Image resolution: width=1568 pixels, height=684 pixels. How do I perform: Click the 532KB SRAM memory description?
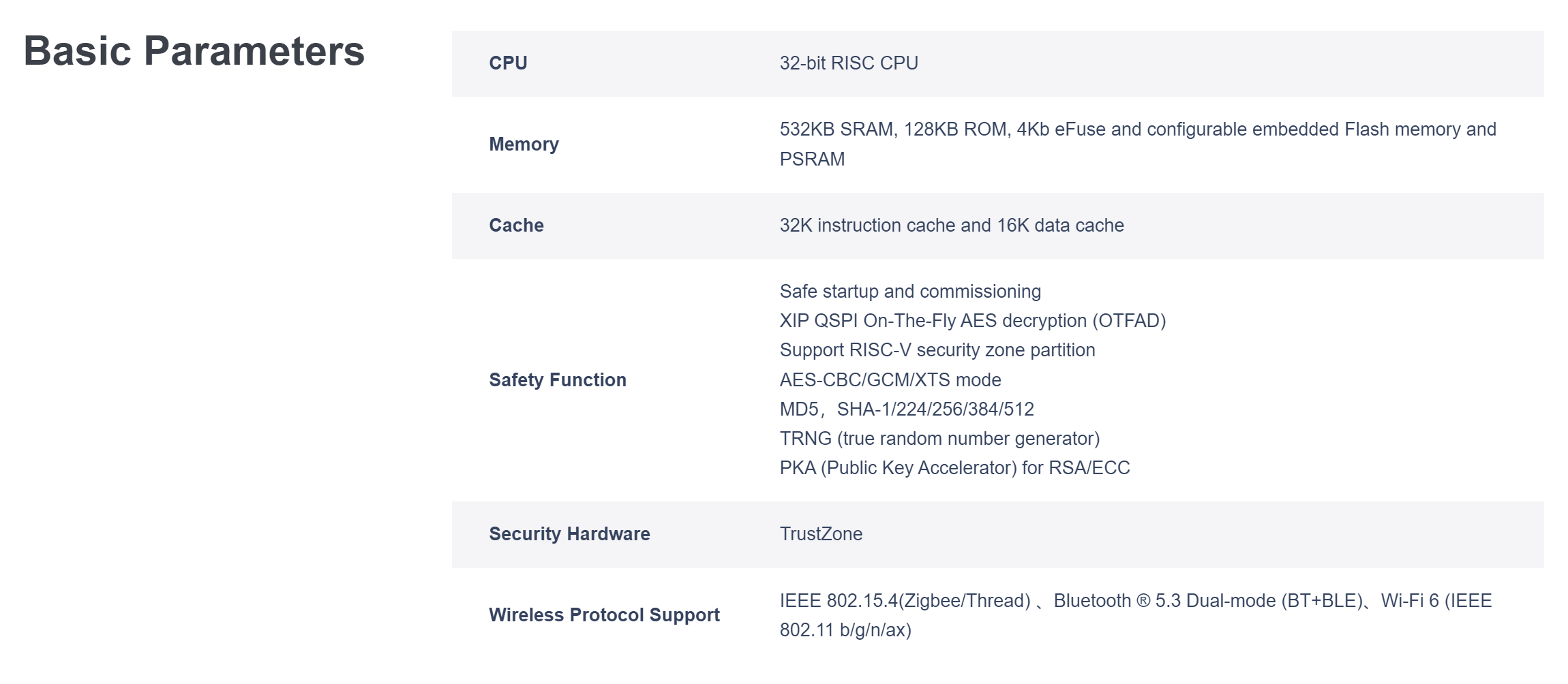(1138, 144)
